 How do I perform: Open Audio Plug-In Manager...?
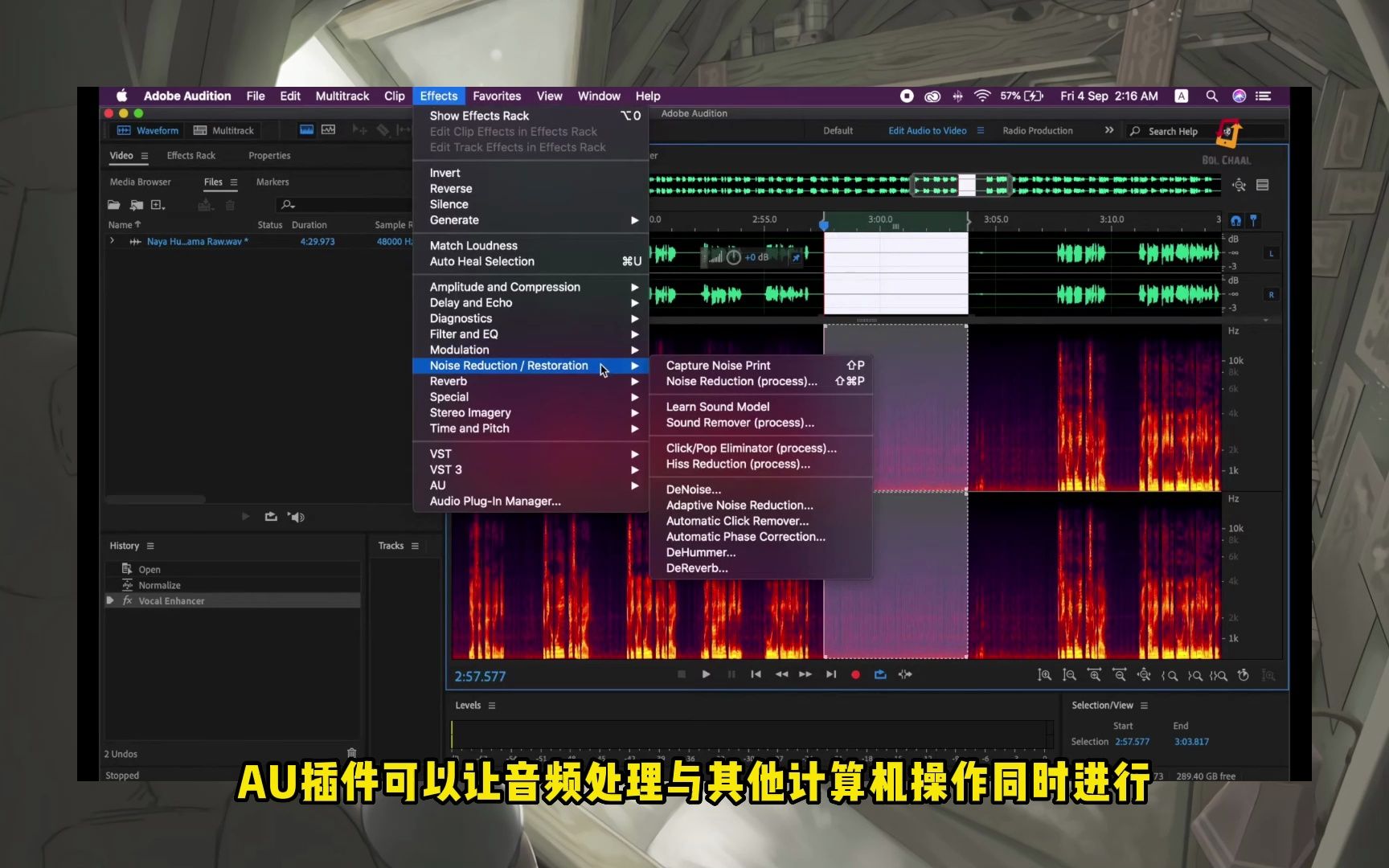point(531,502)
